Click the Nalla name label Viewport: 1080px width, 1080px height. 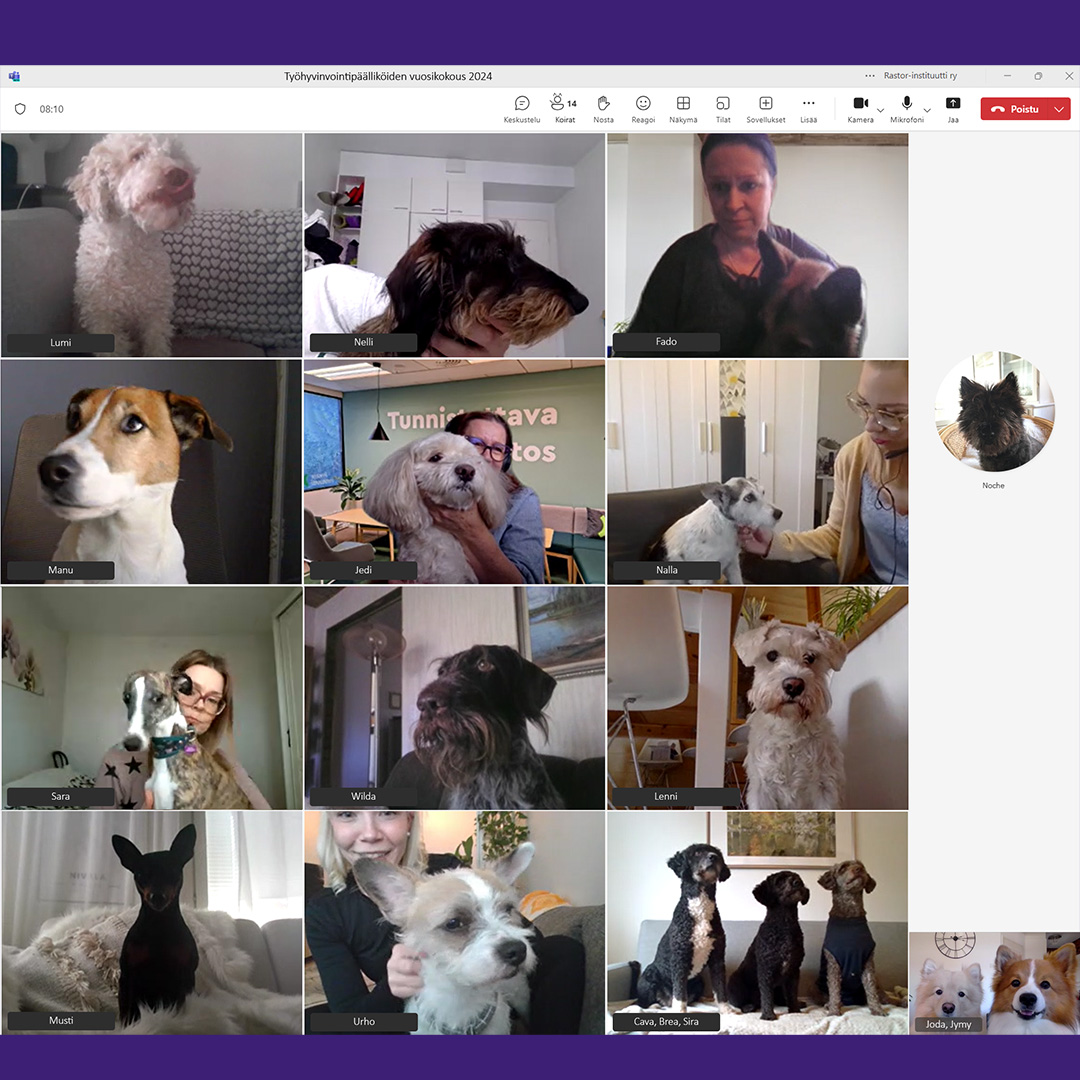click(x=666, y=570)
